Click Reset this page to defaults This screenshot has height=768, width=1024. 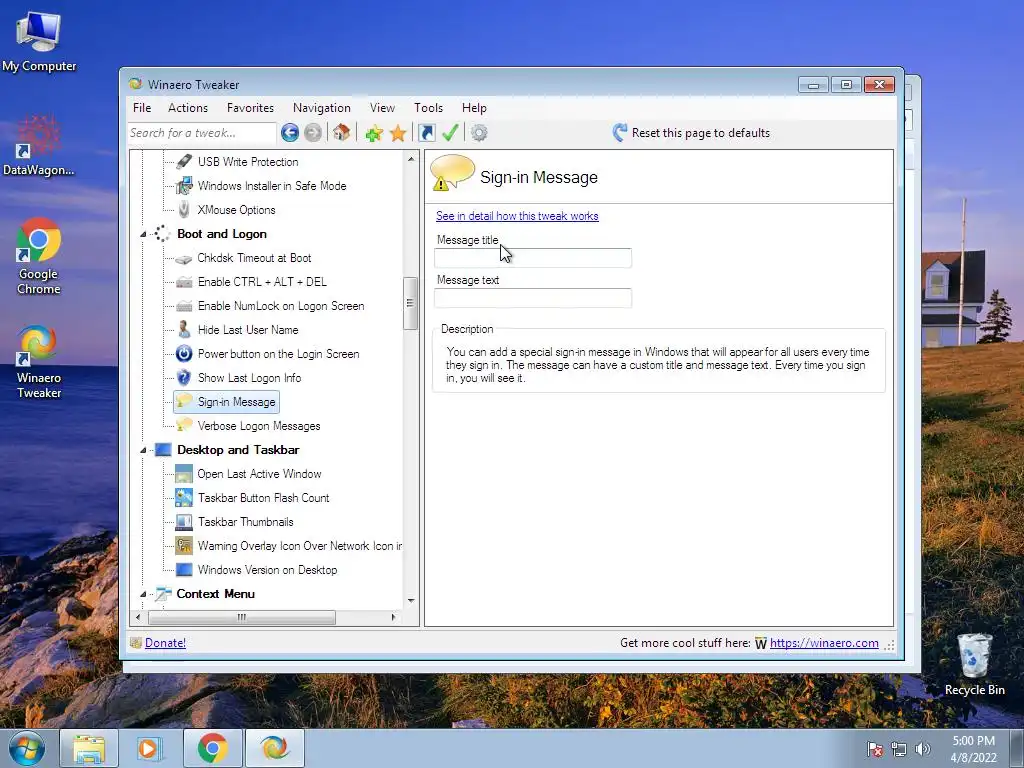(x=692, y=133)
